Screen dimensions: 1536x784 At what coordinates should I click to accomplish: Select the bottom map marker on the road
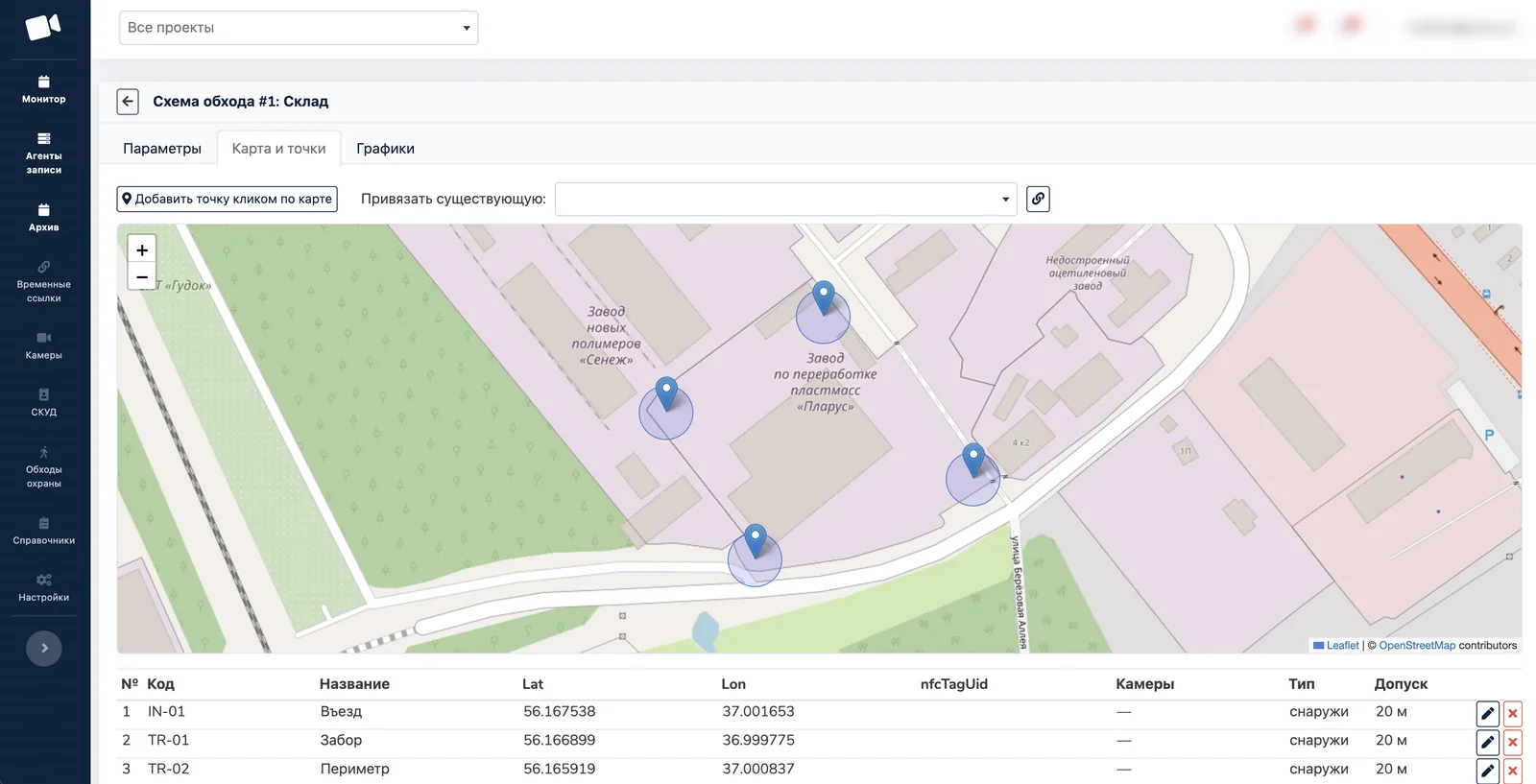[x=756, y=540]
